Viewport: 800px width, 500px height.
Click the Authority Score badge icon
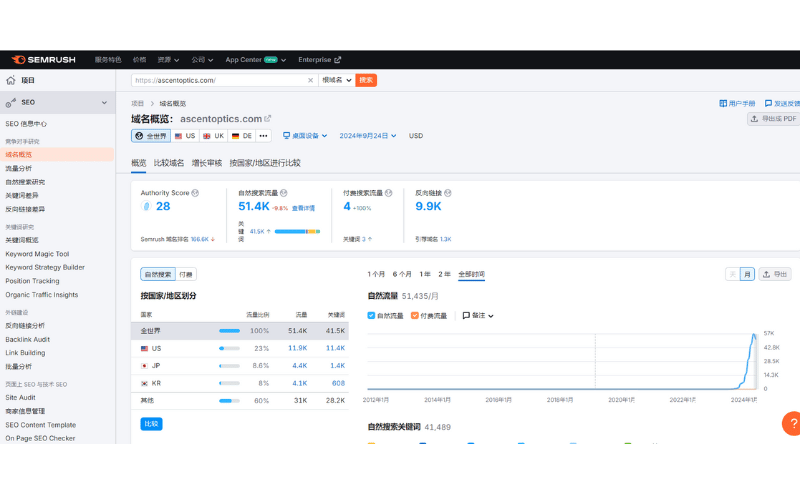tap(146, 206)
